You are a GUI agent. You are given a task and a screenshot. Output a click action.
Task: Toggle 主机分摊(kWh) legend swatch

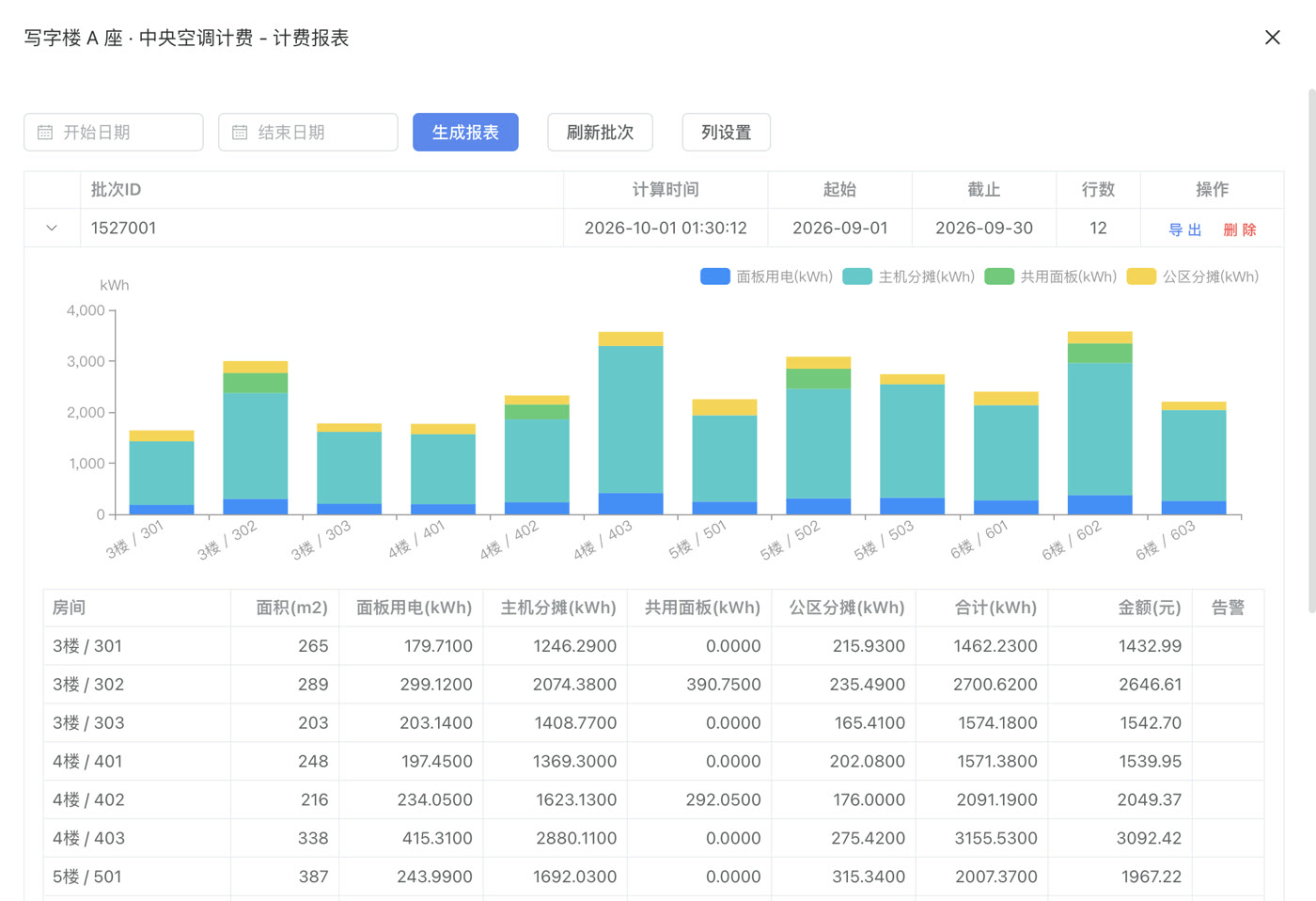pyautogui.click(x=857, y=277)
